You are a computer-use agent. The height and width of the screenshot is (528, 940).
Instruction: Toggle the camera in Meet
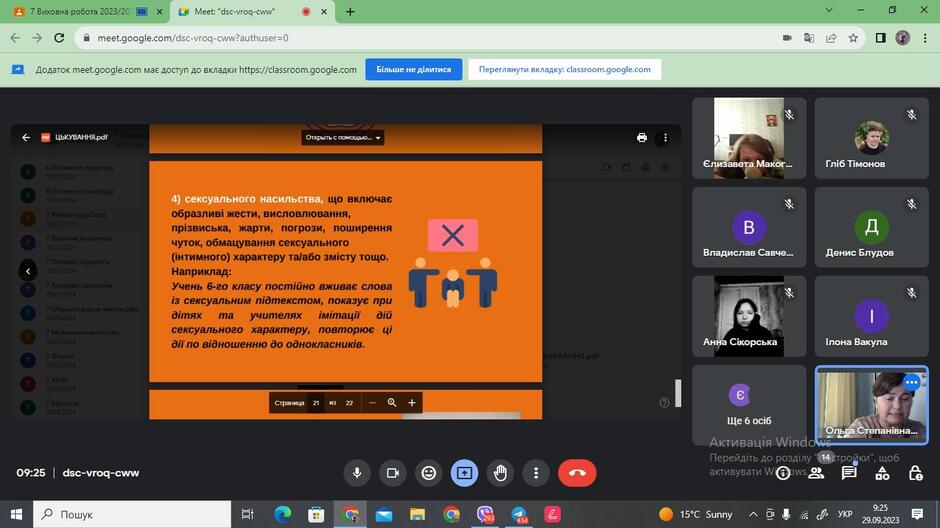(x=393, y=473)
